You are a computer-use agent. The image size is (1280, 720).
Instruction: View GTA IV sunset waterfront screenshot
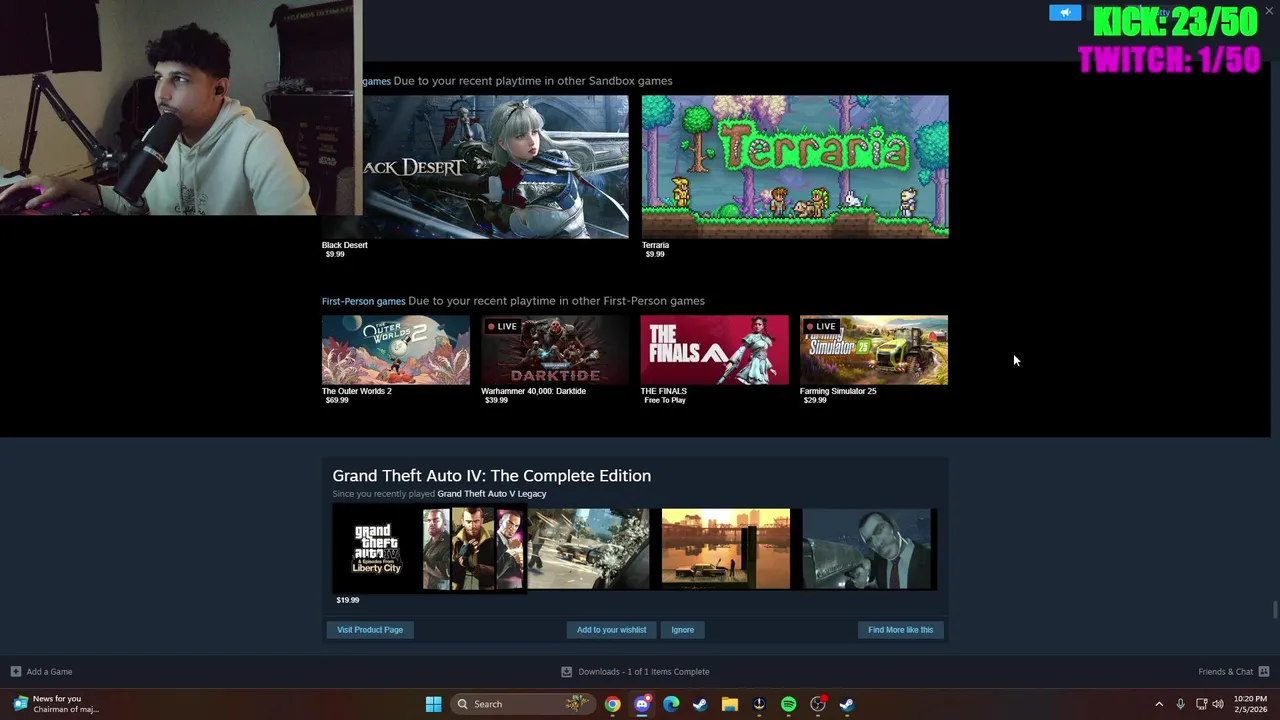pos(726,549)
